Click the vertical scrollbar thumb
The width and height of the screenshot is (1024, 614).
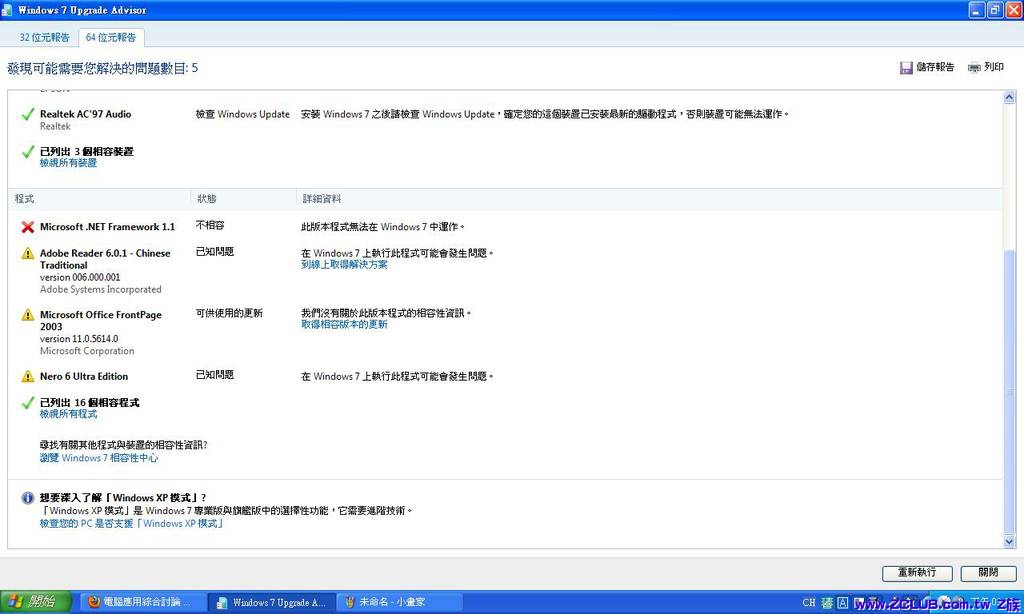(1009, 392)
